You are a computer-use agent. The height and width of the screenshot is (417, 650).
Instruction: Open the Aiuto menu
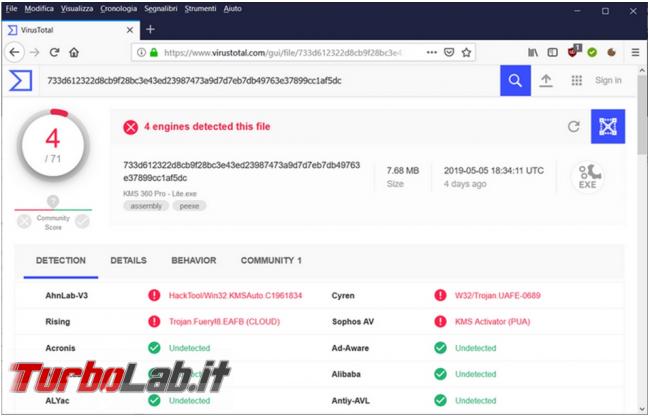(233, 8)
